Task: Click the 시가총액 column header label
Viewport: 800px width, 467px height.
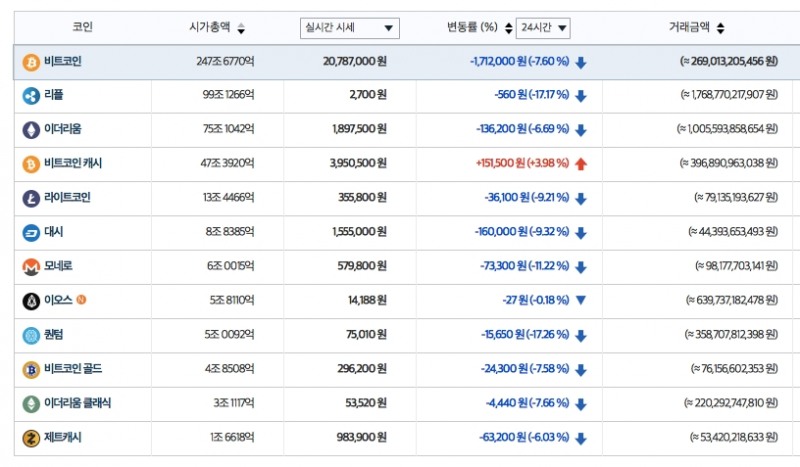Action: click(x=210, y=27)
